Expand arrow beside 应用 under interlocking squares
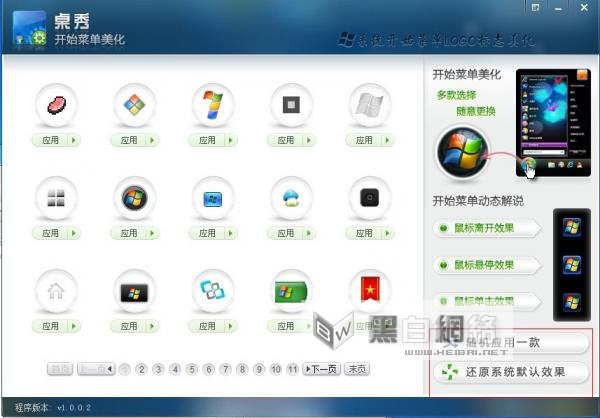 click(x=231, y=326)
